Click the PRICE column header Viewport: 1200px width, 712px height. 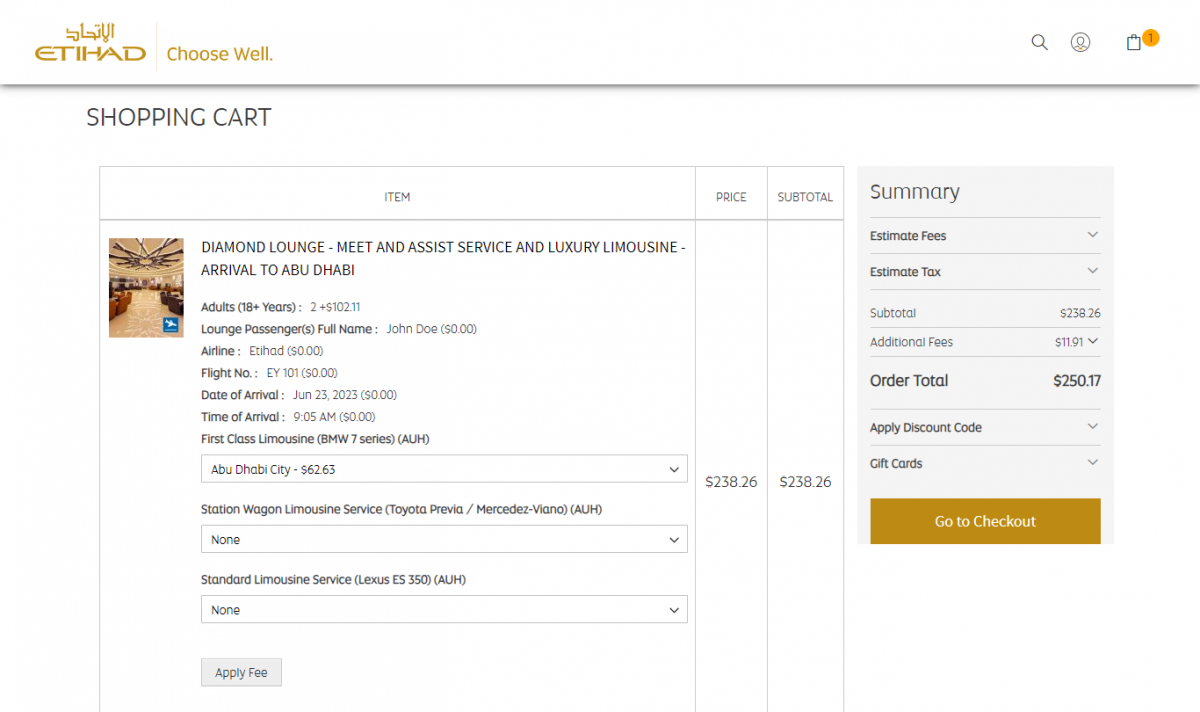coord(731,197)
